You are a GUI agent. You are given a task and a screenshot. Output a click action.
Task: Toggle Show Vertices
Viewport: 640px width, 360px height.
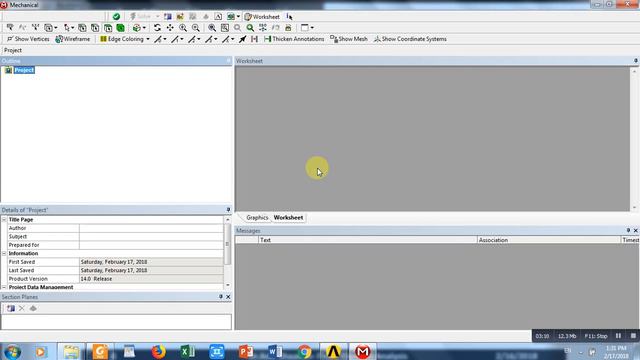pyautogui.click(x=28, y=39)
